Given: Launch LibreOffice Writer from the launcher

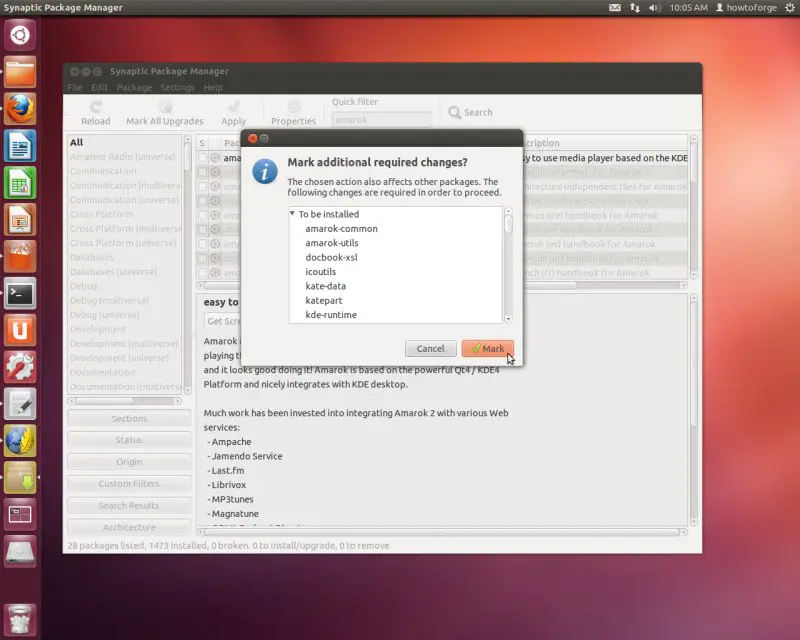Looking at the screenshot, I should [20, 146].
